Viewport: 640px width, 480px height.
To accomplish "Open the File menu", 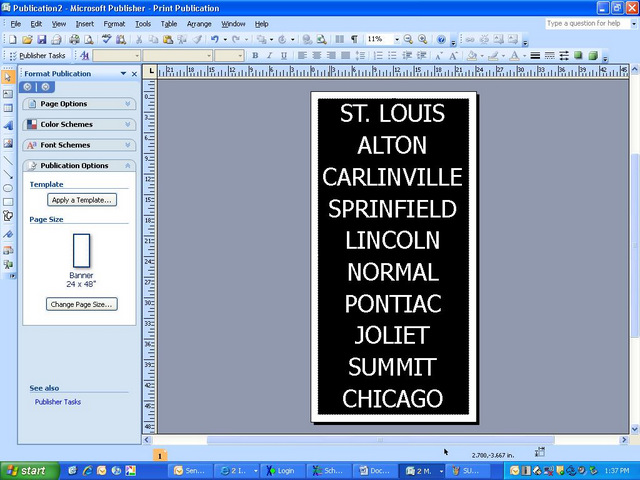I will 16,24.
